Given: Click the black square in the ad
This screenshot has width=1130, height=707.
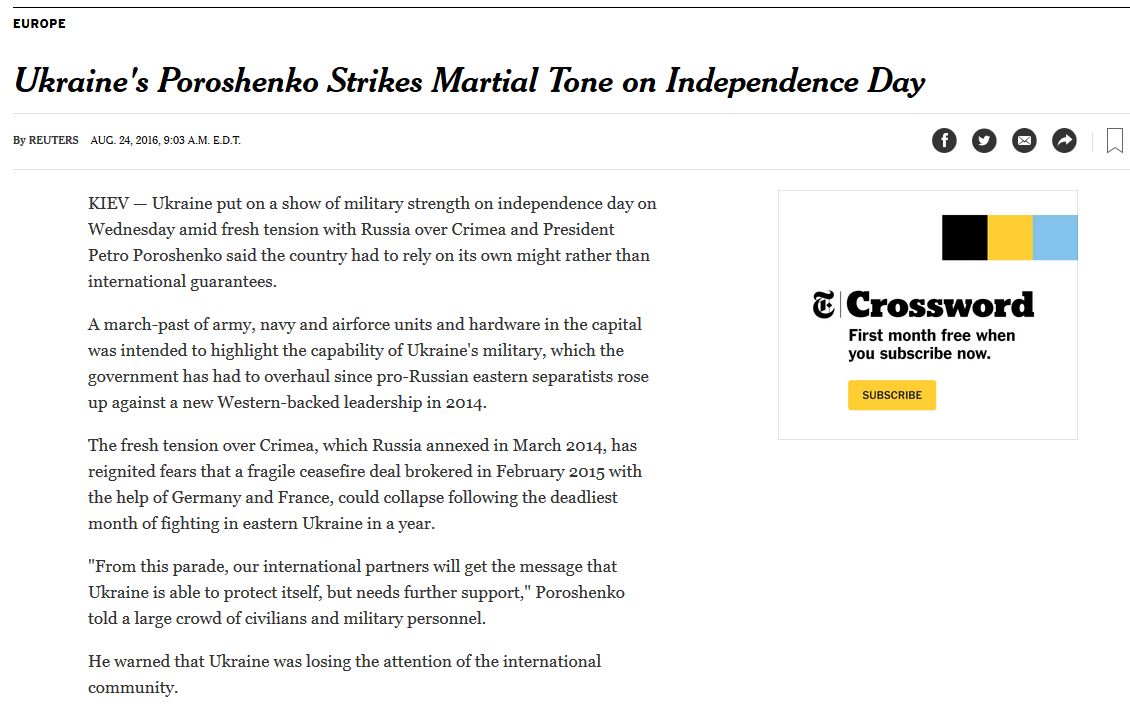Looking at the screenshot, I should pos(964,237).
